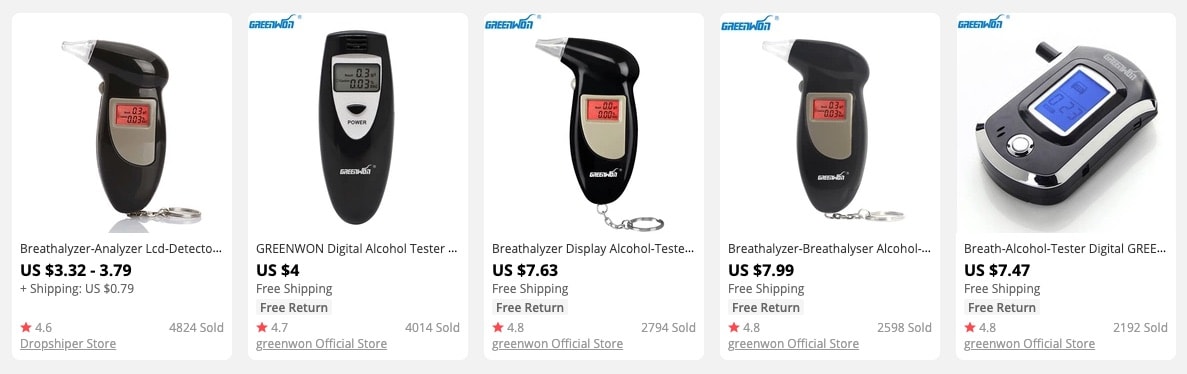Screen dimensions: 1187x374
Task: Visit greenwon Official Store under the $7.47 item
Action: click(x=1030, y=344)
